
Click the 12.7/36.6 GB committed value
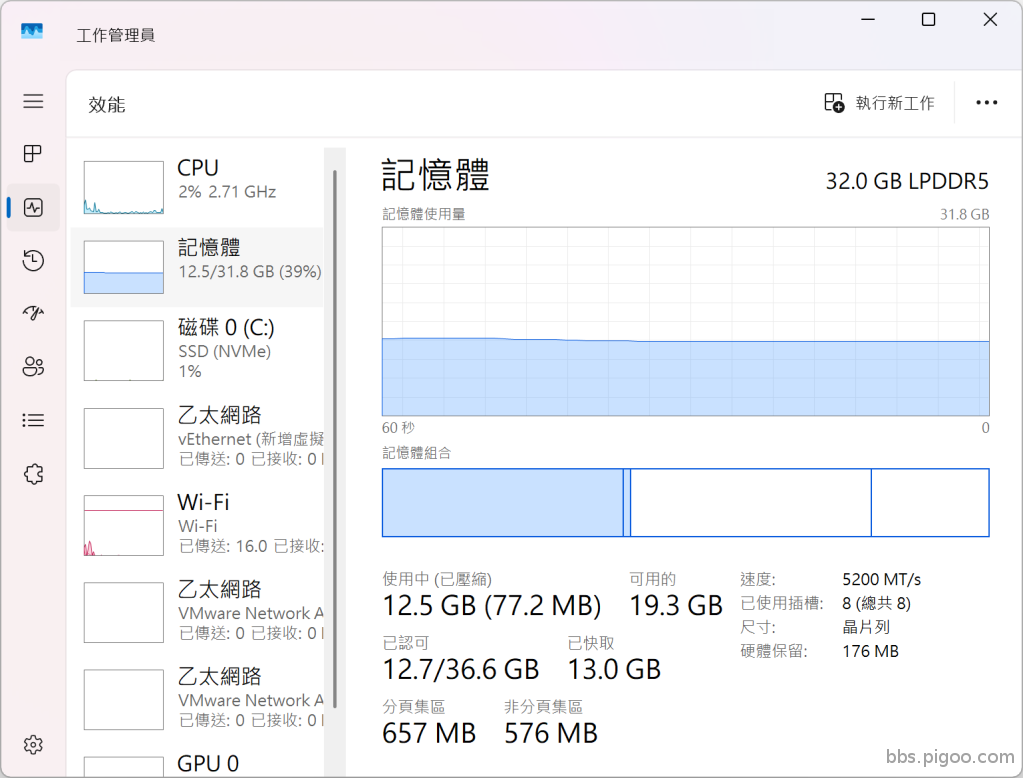tap(461, 670)
